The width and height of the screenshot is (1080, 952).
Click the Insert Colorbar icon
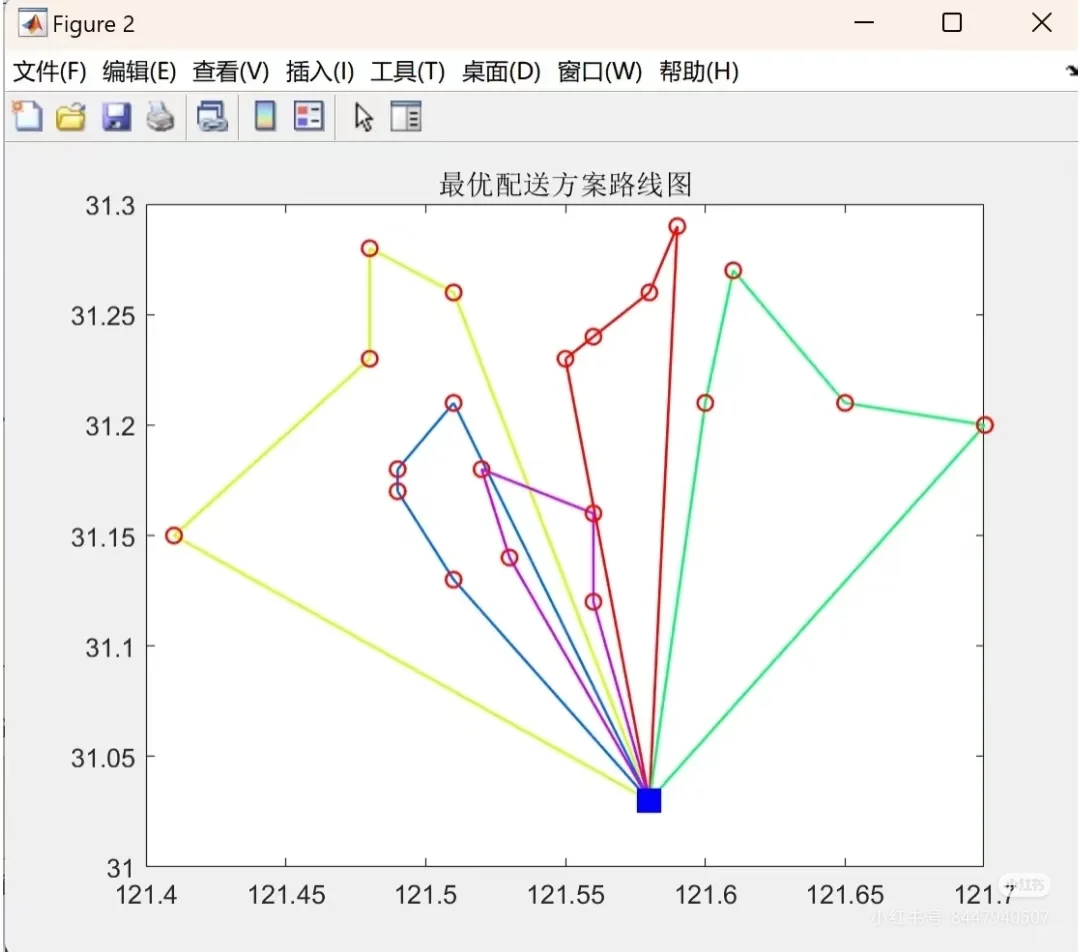pos(265,116)
